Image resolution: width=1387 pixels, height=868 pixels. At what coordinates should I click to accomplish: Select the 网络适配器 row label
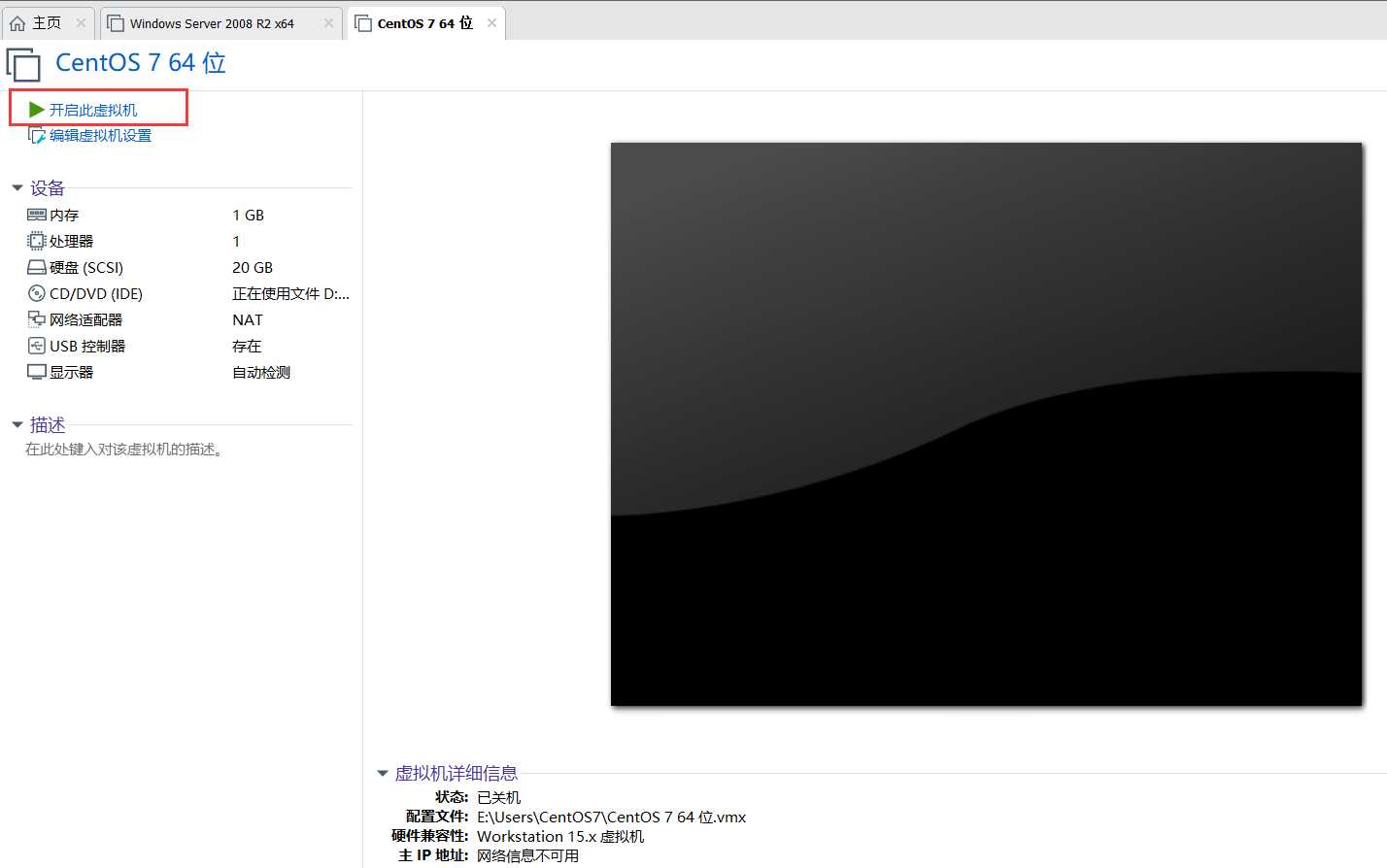86,319
